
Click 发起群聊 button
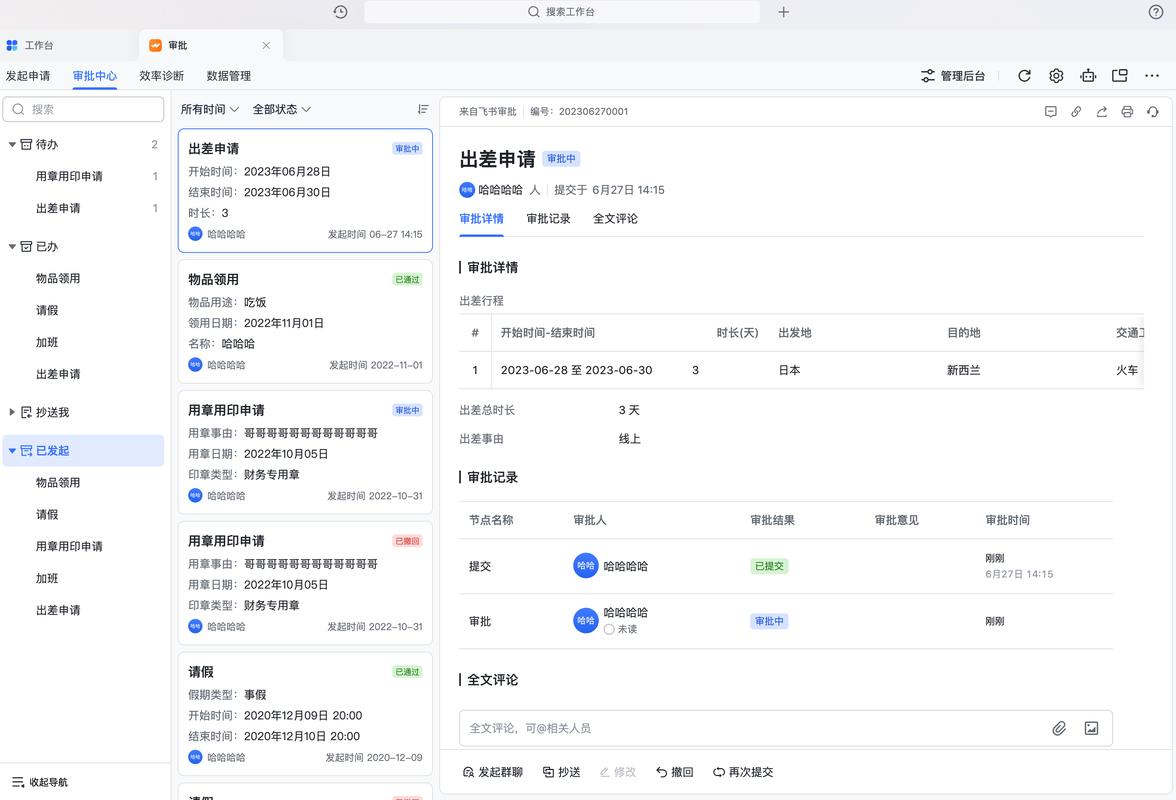[x=493, y=772]
